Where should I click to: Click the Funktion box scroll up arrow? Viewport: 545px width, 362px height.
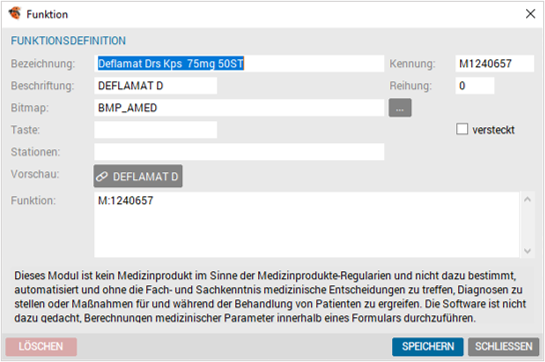[527, 199]
